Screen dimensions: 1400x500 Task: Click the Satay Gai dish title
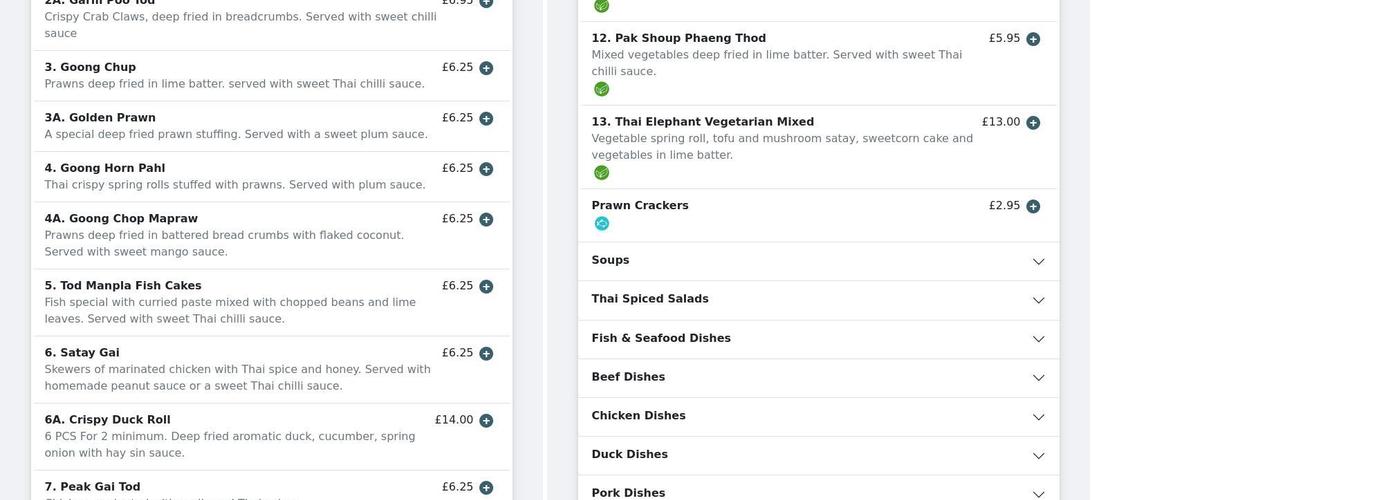click(x=82, y=353)
